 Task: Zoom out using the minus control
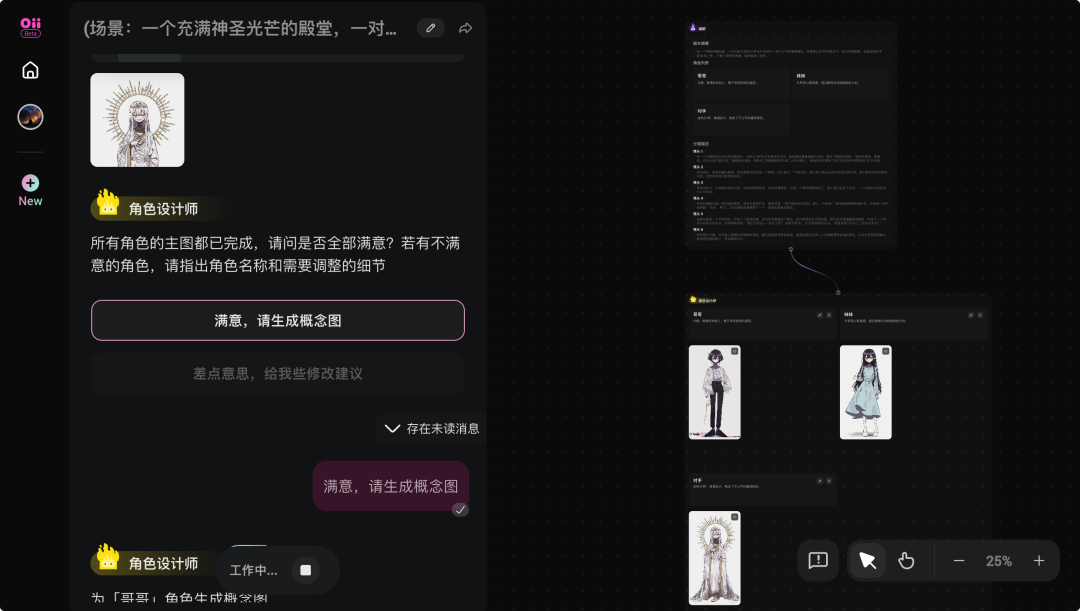point(959,561)
